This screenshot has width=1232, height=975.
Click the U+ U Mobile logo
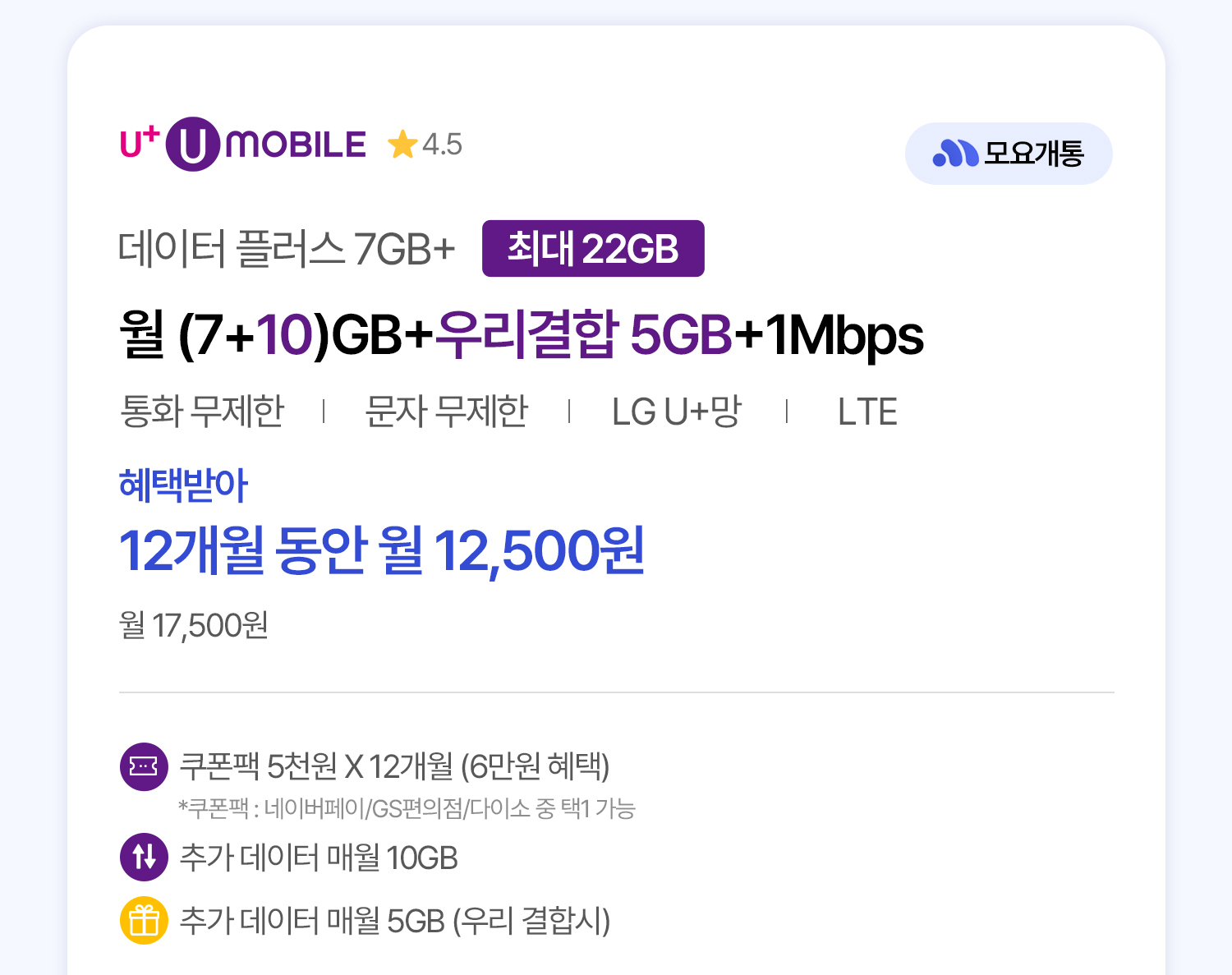243,145
